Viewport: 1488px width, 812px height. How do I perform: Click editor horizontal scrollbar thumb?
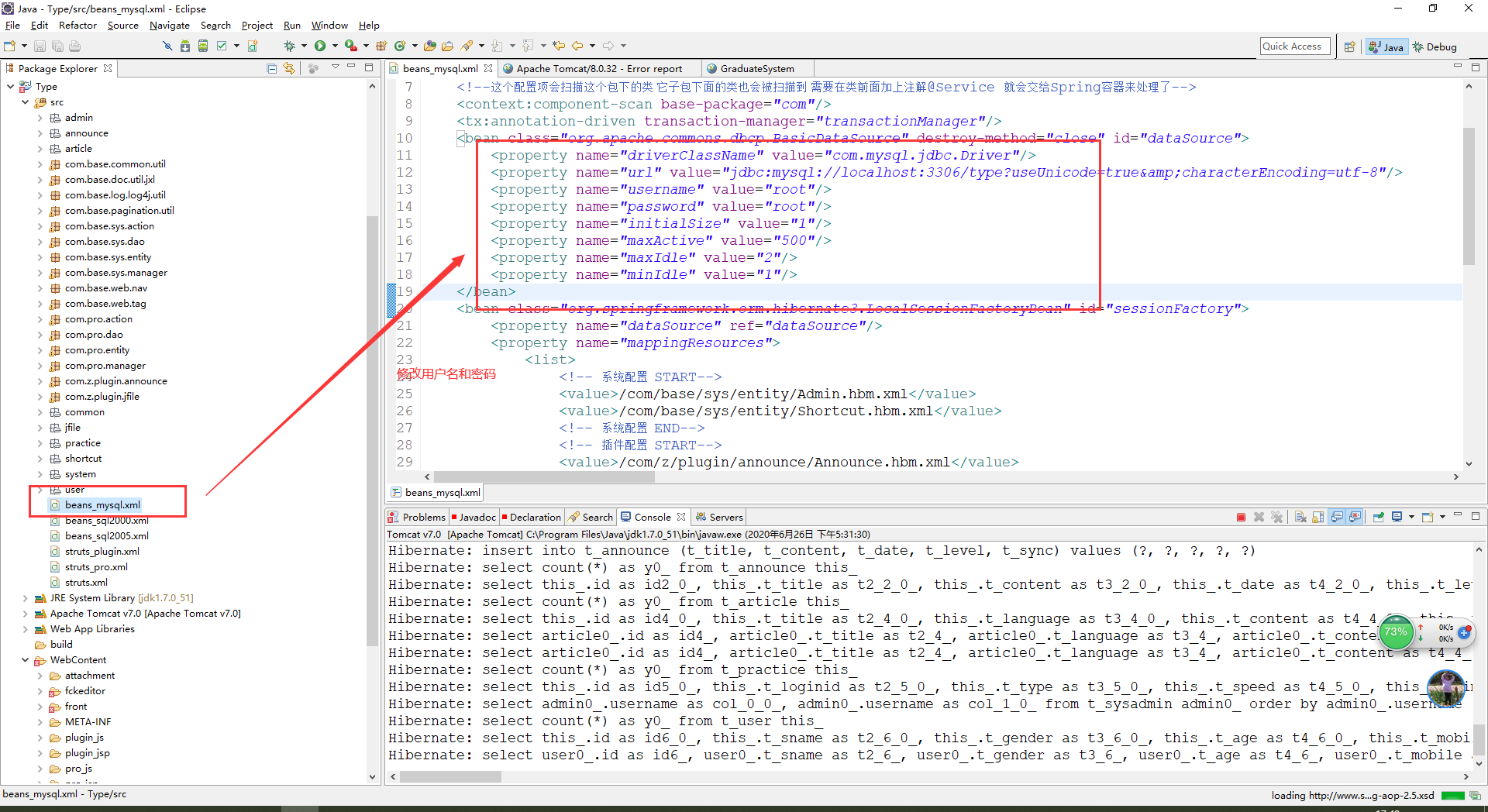click(x=544, y=477)
